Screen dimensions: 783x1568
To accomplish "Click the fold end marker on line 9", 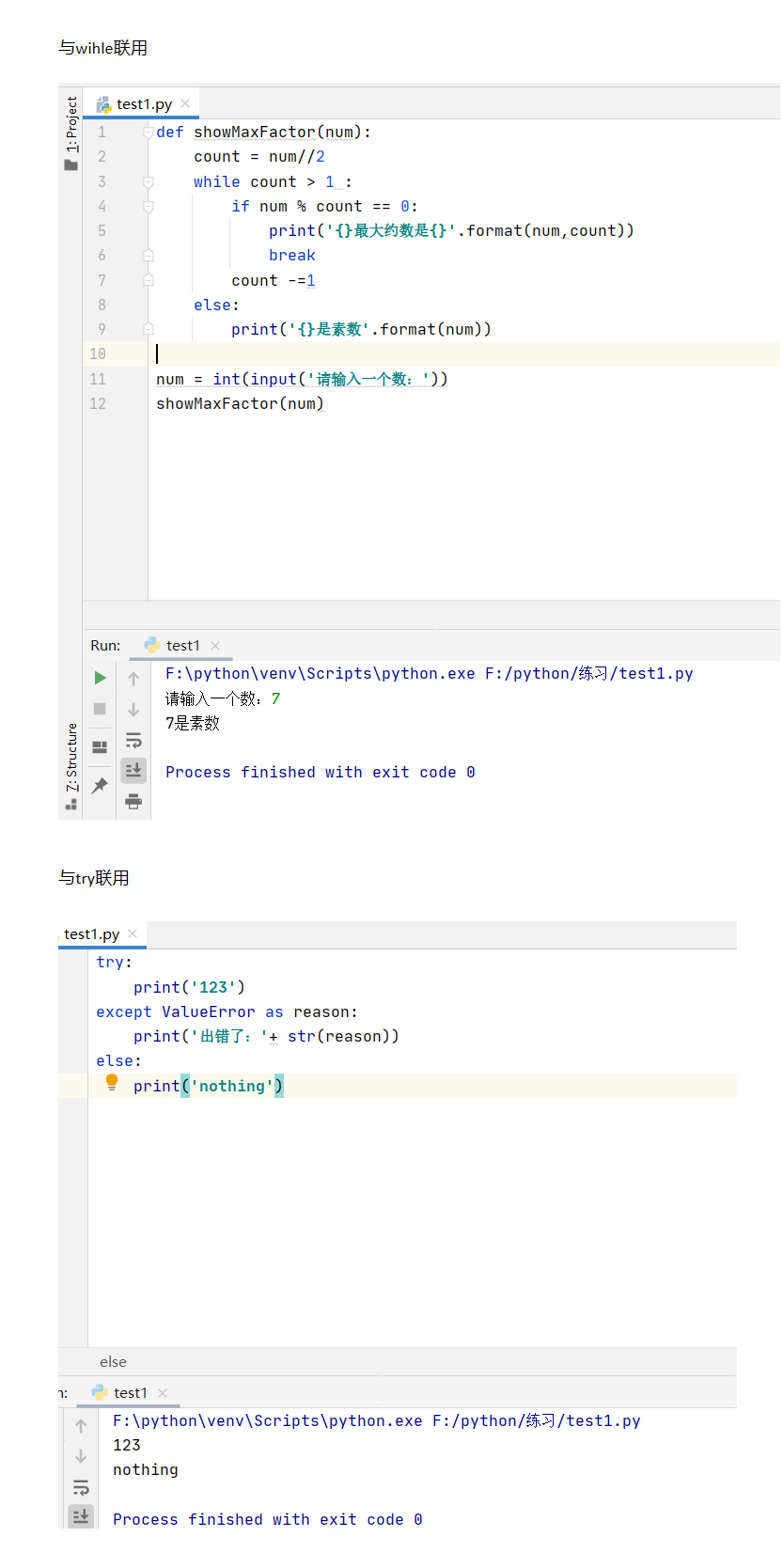I will [148, 329].
